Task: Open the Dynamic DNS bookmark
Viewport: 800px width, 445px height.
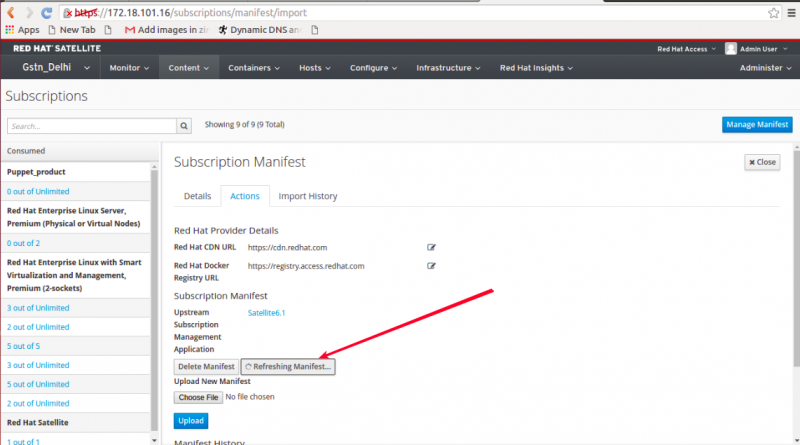Action: click(x=259, y=30)
